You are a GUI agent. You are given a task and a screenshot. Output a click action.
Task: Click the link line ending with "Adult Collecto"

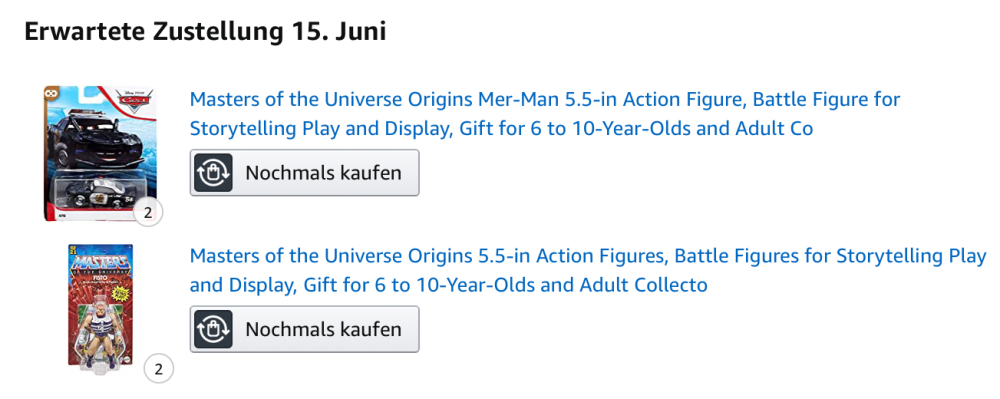click(x=449, y=285)
